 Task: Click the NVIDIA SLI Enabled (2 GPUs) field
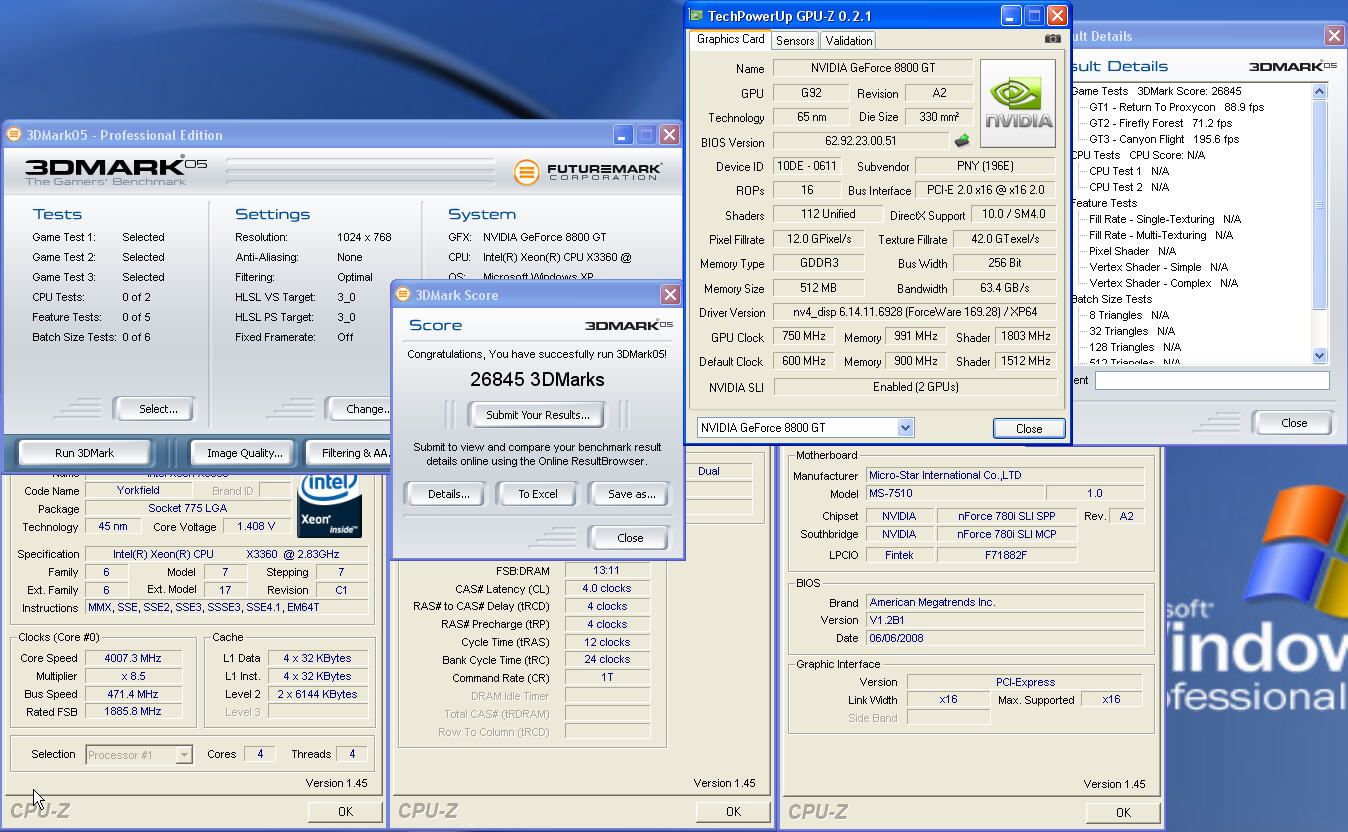pos(915,386)
